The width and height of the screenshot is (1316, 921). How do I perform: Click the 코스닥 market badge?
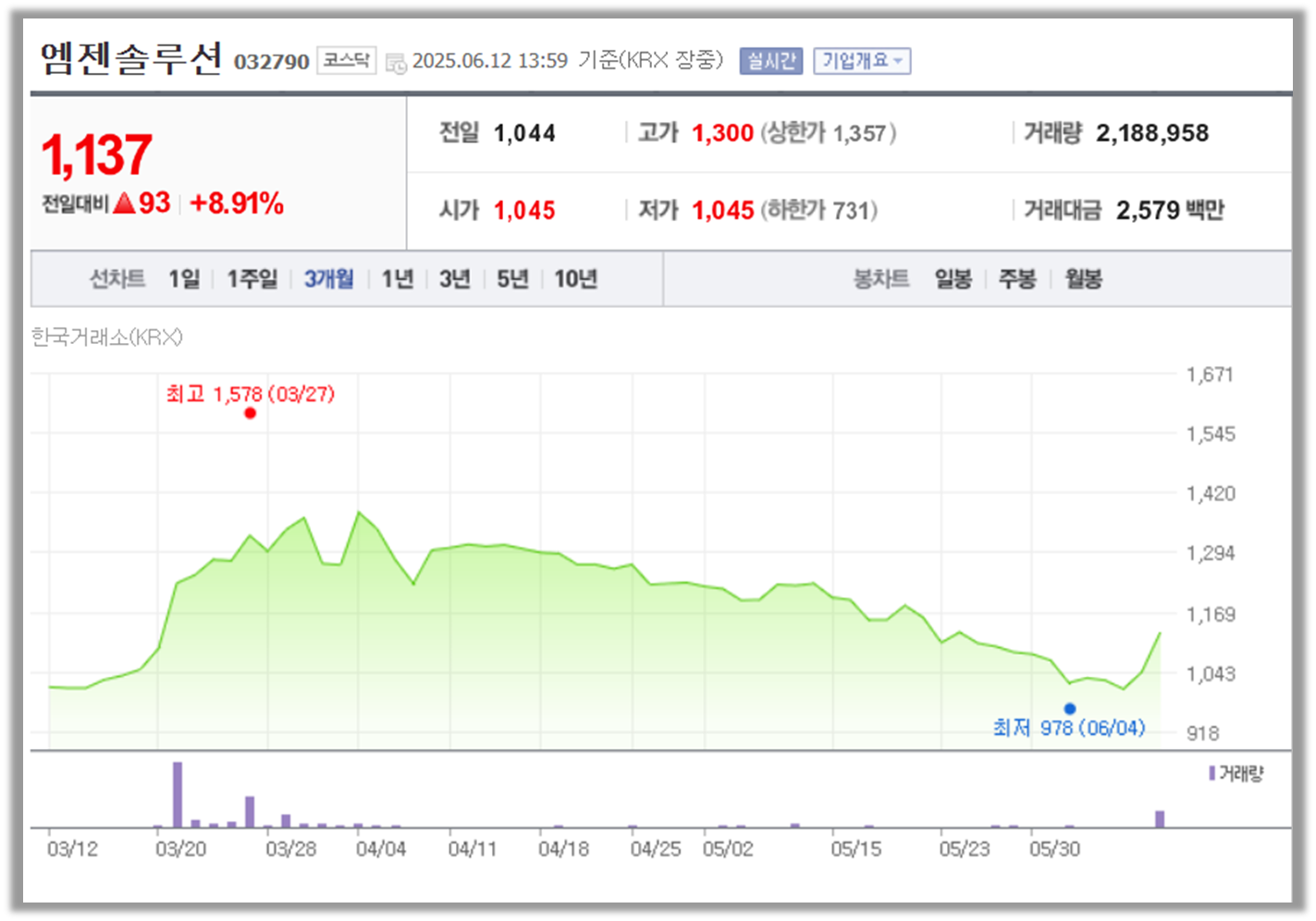coord(346,61)
